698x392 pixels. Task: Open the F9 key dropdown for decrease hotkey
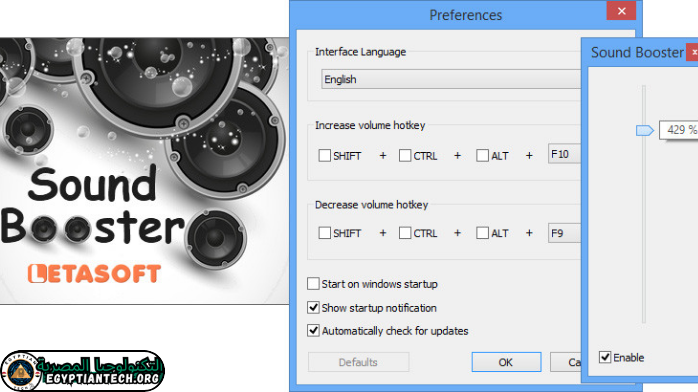click(x=564, y=233)
